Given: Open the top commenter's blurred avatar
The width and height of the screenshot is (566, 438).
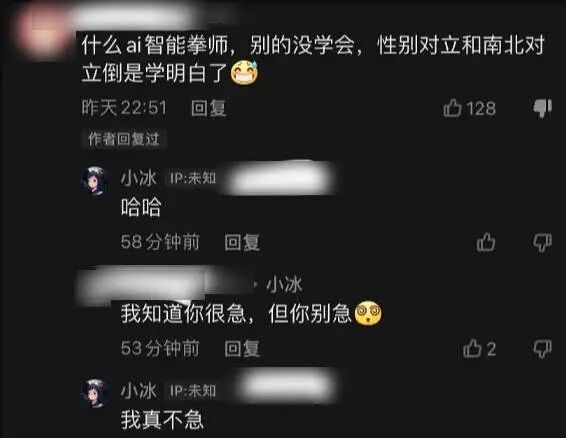Looking at the screenshot, I should point(44,31).
